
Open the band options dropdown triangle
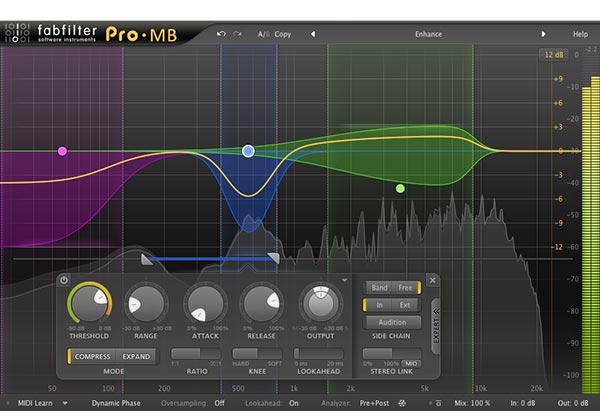(x=344, y=280)
